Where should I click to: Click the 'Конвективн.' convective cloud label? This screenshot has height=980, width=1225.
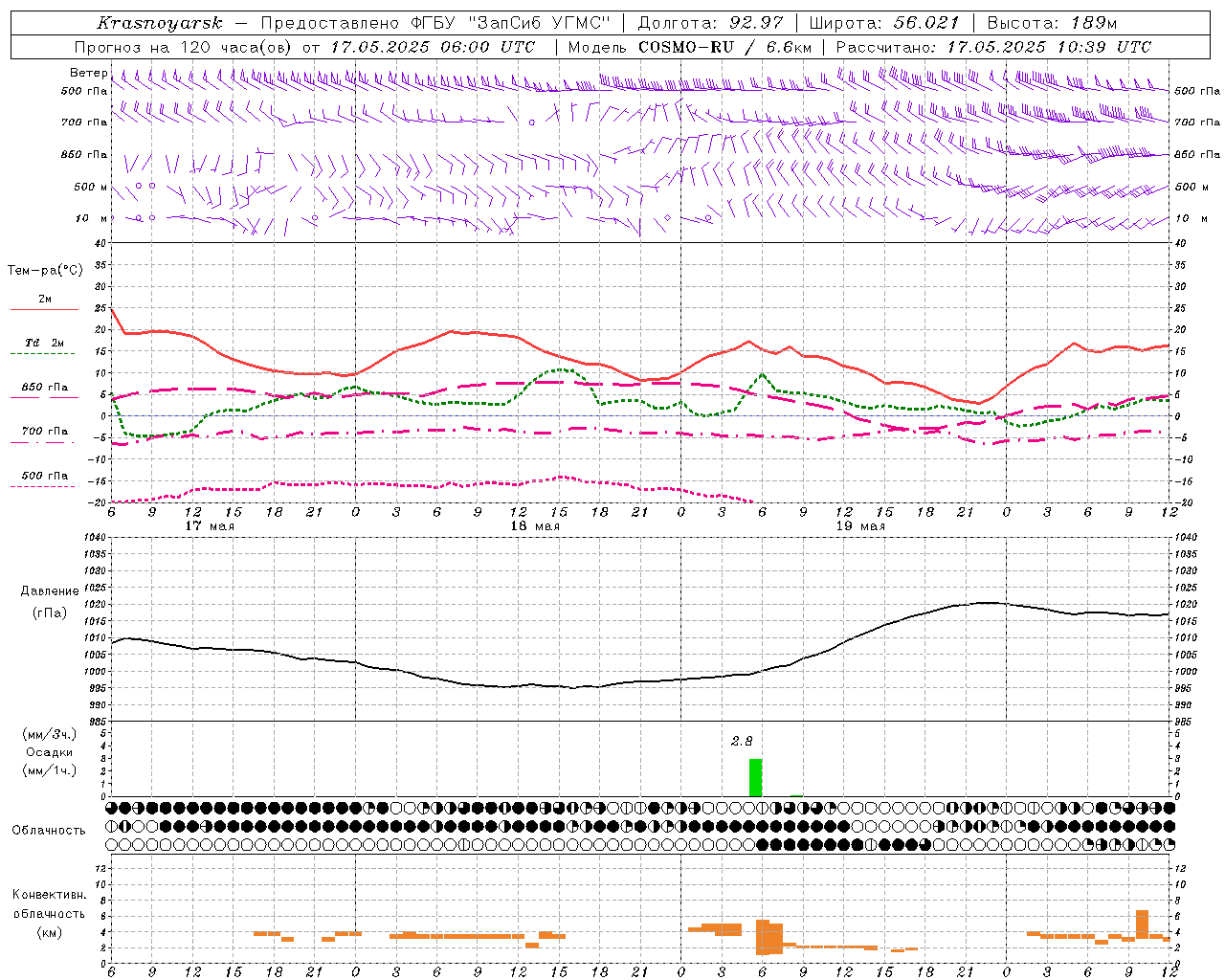point(49,895)
